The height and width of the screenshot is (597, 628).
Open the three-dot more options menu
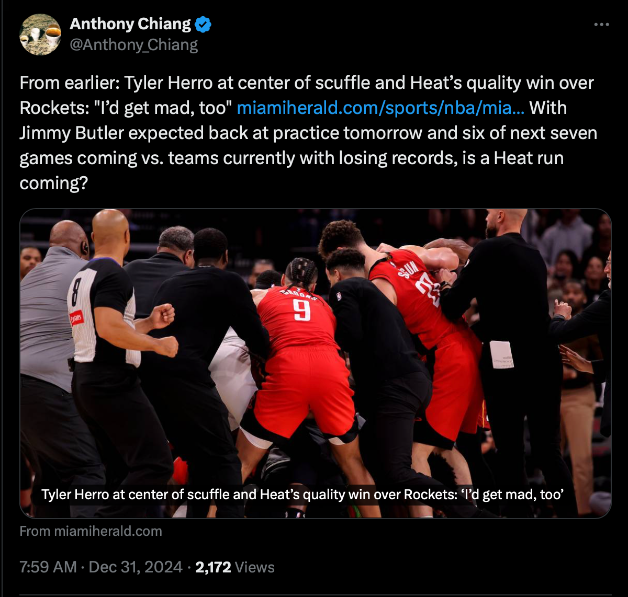point(601,24)
